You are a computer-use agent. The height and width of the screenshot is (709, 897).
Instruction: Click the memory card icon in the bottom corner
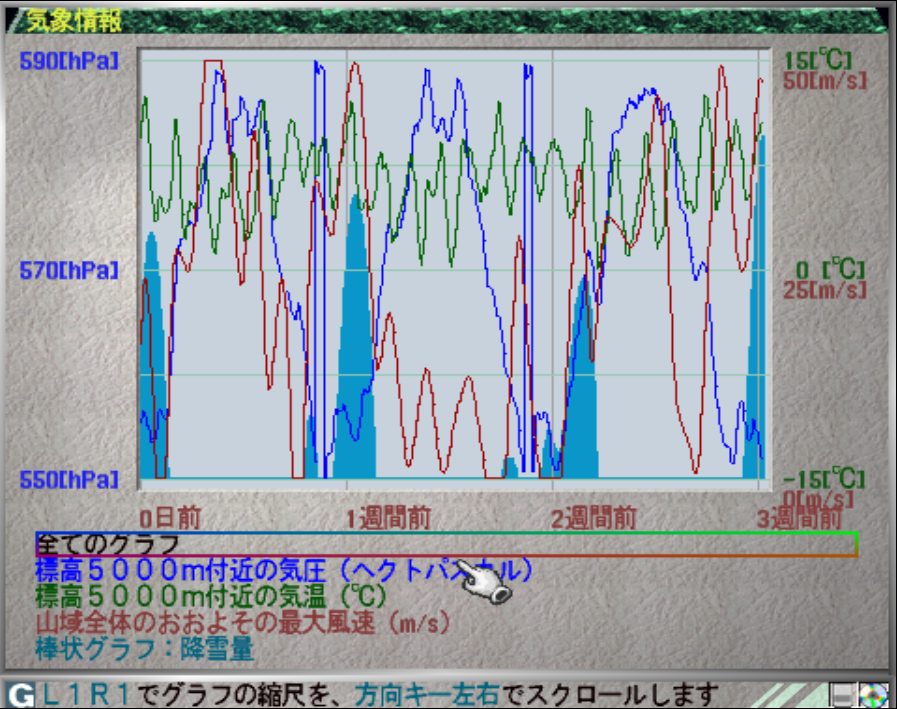[x=843, y=695]
